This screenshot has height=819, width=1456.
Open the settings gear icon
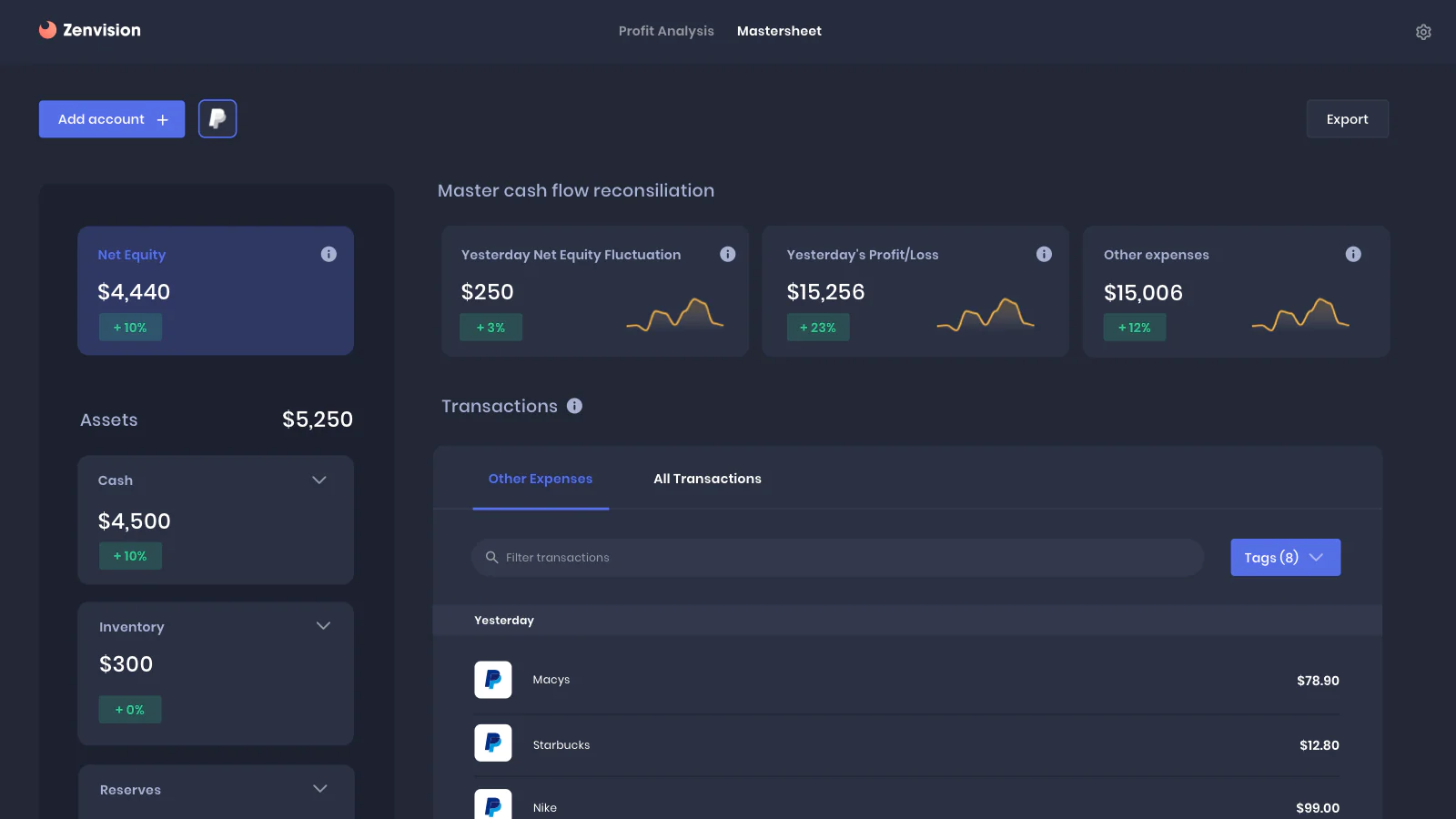click(1423, 32)
